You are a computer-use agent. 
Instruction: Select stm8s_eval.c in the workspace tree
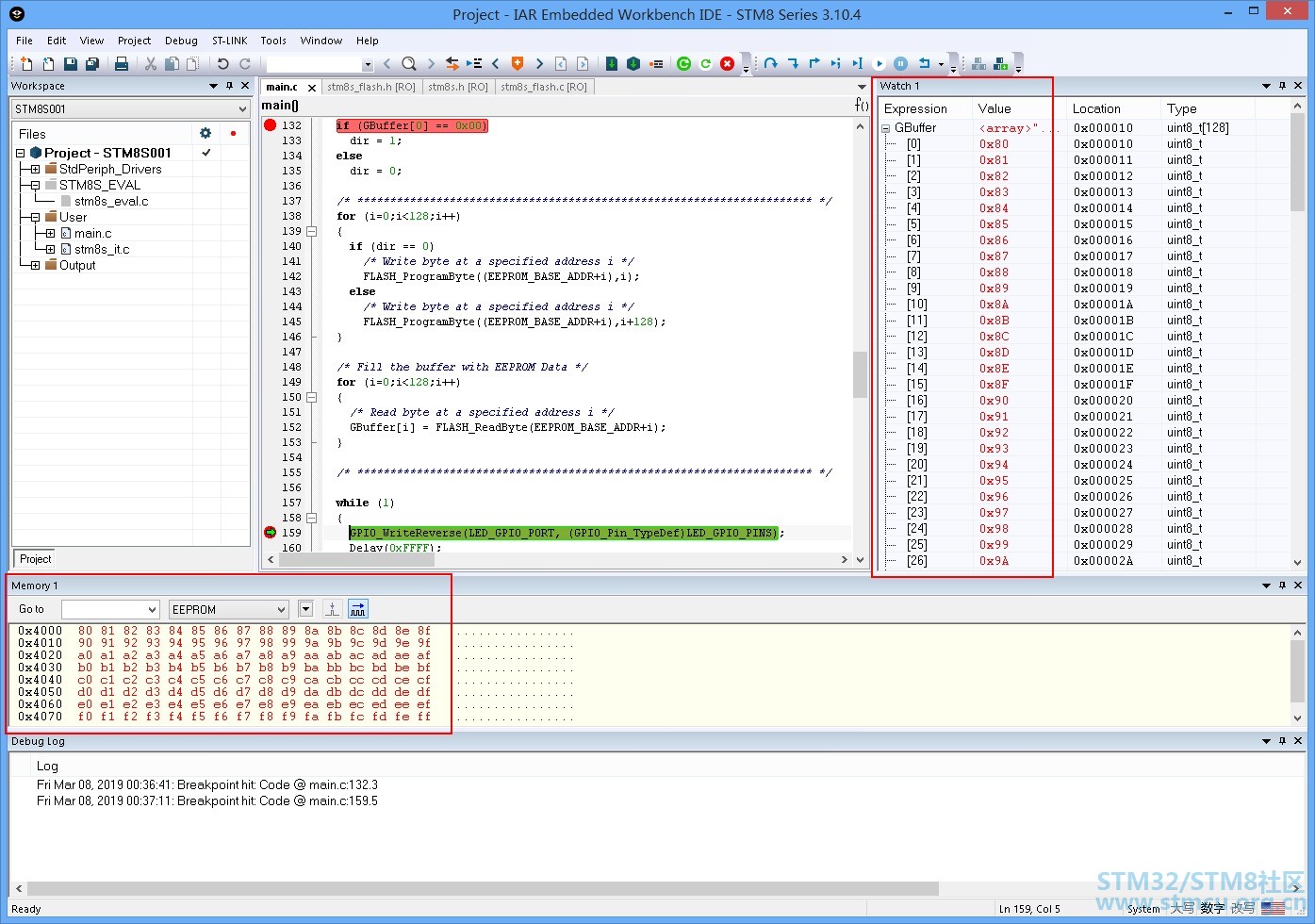[x=111, y=201]
